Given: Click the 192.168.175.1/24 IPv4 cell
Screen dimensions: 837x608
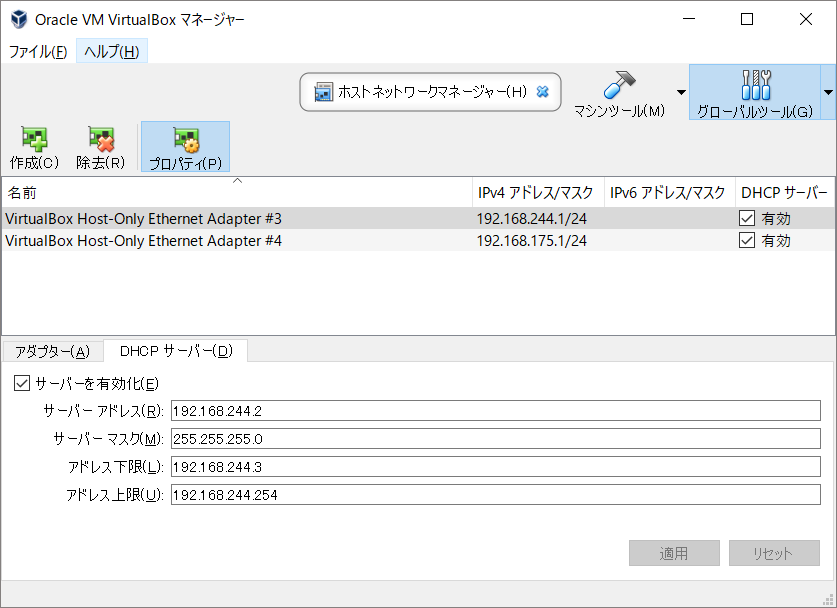Looking at the screenshot, I should tap(532, 241).
